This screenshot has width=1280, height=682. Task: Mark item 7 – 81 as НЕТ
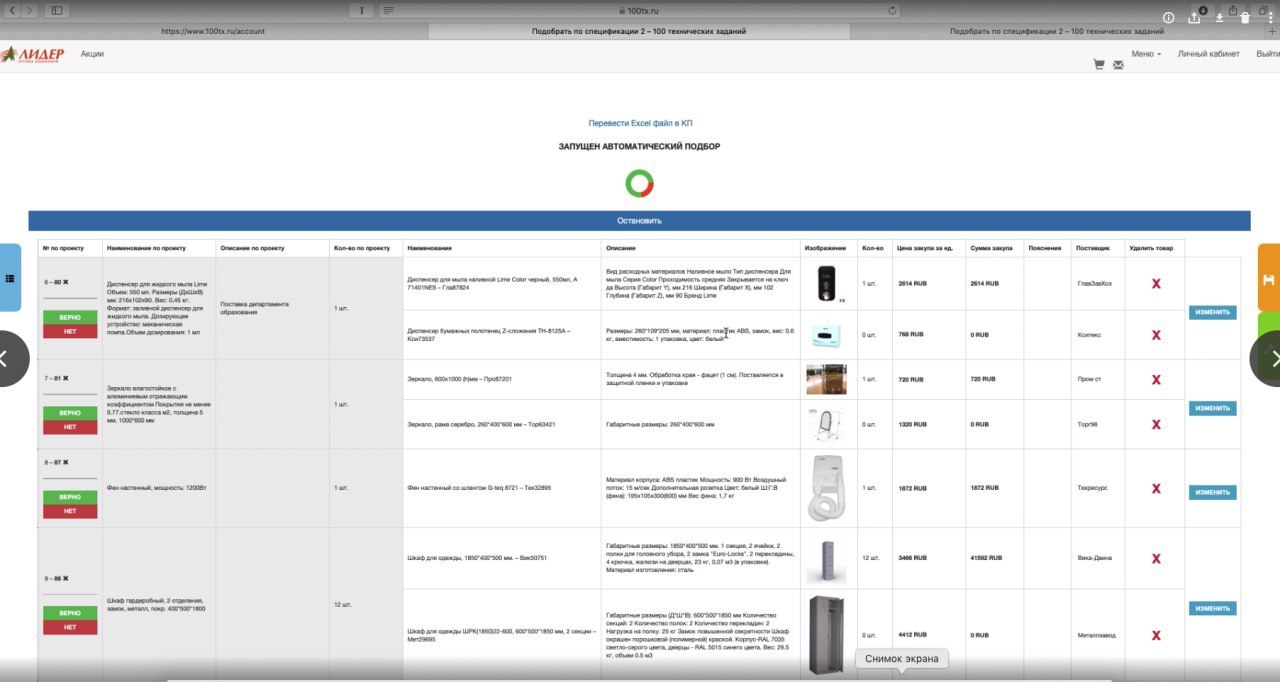coord(70,427)
